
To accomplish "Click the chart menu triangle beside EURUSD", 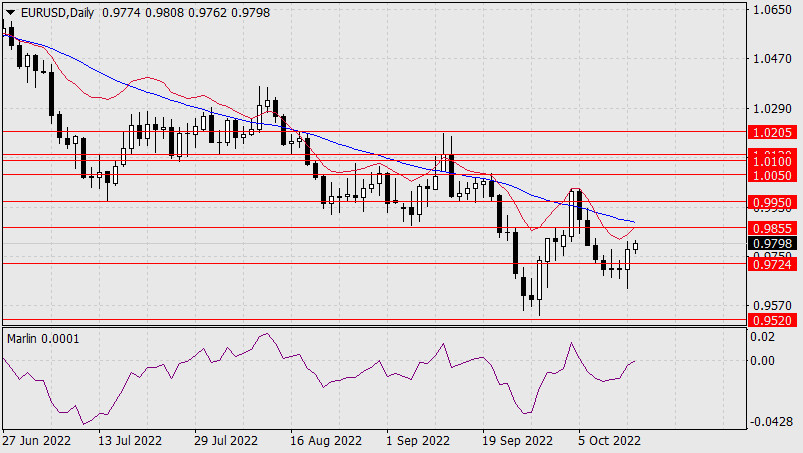I will (x=10, y=13).
